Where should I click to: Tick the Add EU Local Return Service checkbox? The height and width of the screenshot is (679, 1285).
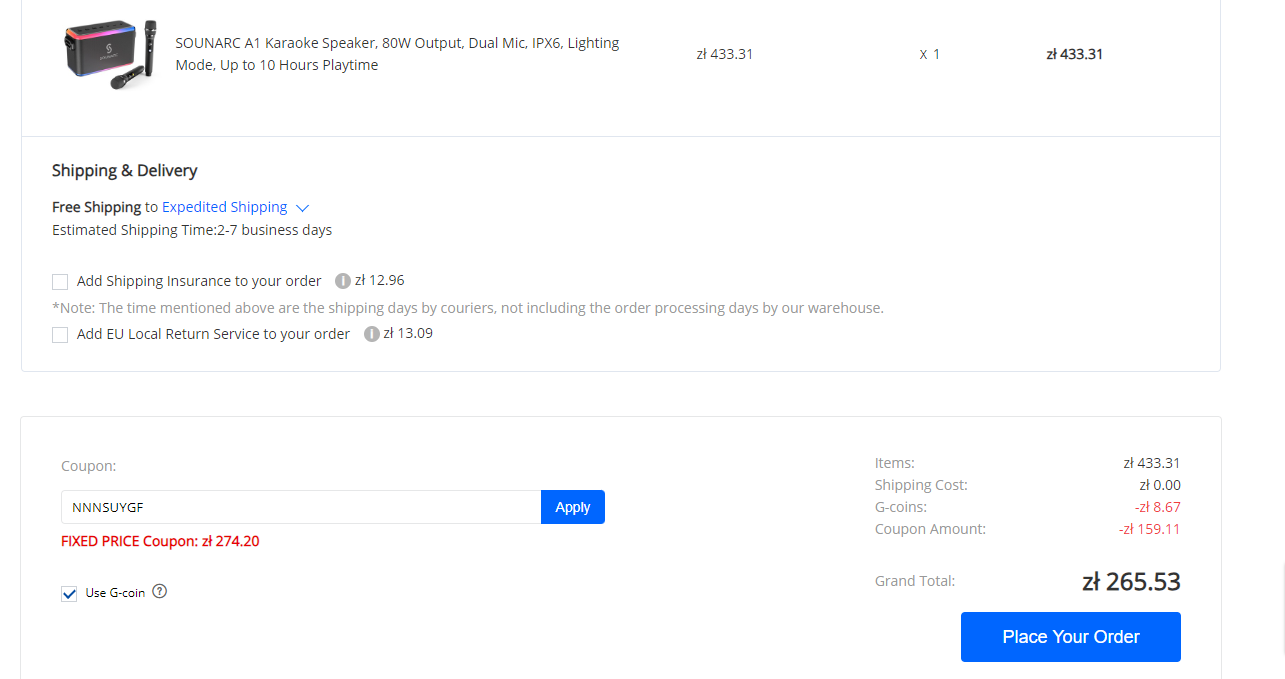click(60, 335)
